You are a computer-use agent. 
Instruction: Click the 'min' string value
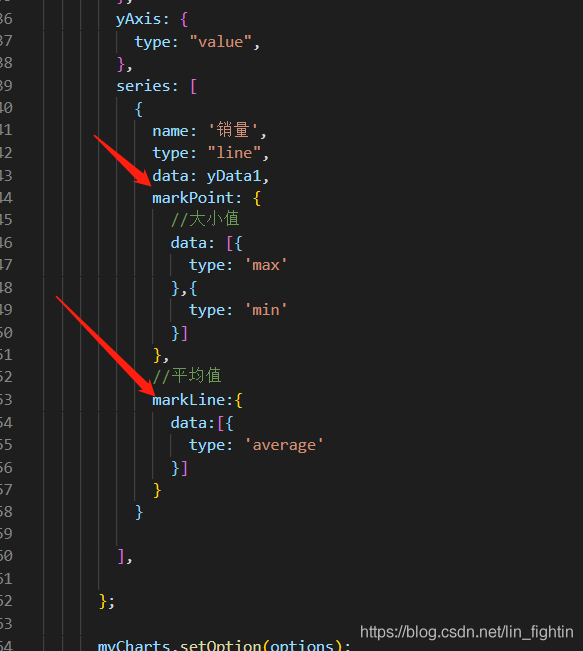[266, 310]
